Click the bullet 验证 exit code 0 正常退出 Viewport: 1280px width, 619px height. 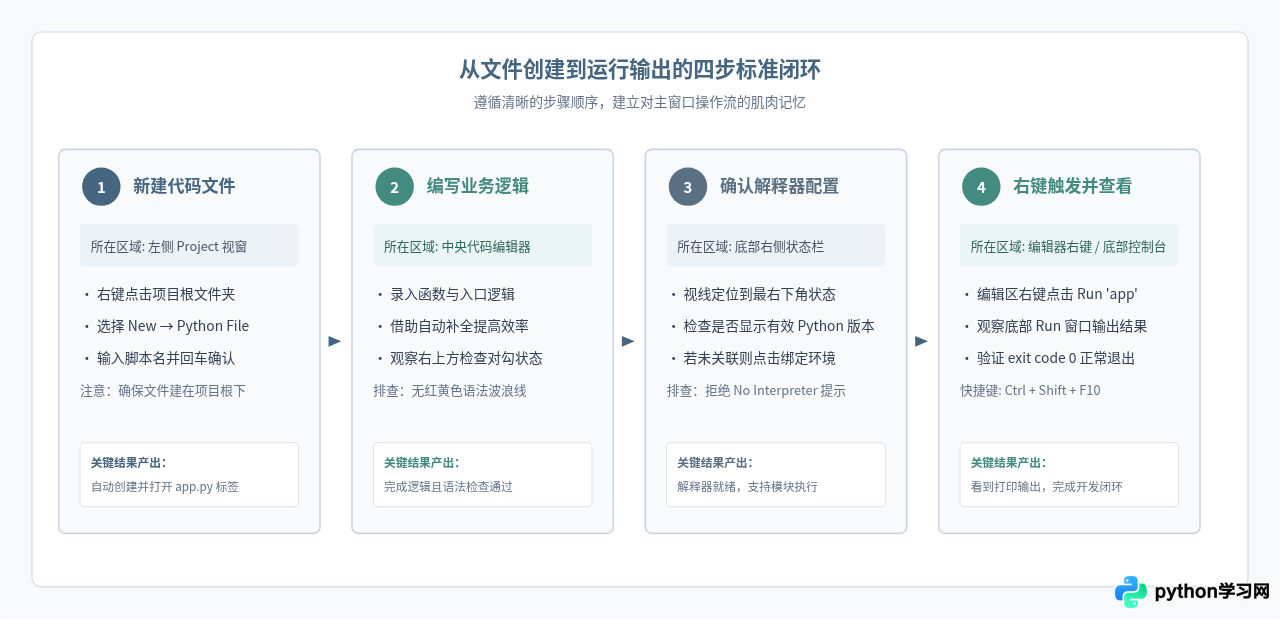1056,358
